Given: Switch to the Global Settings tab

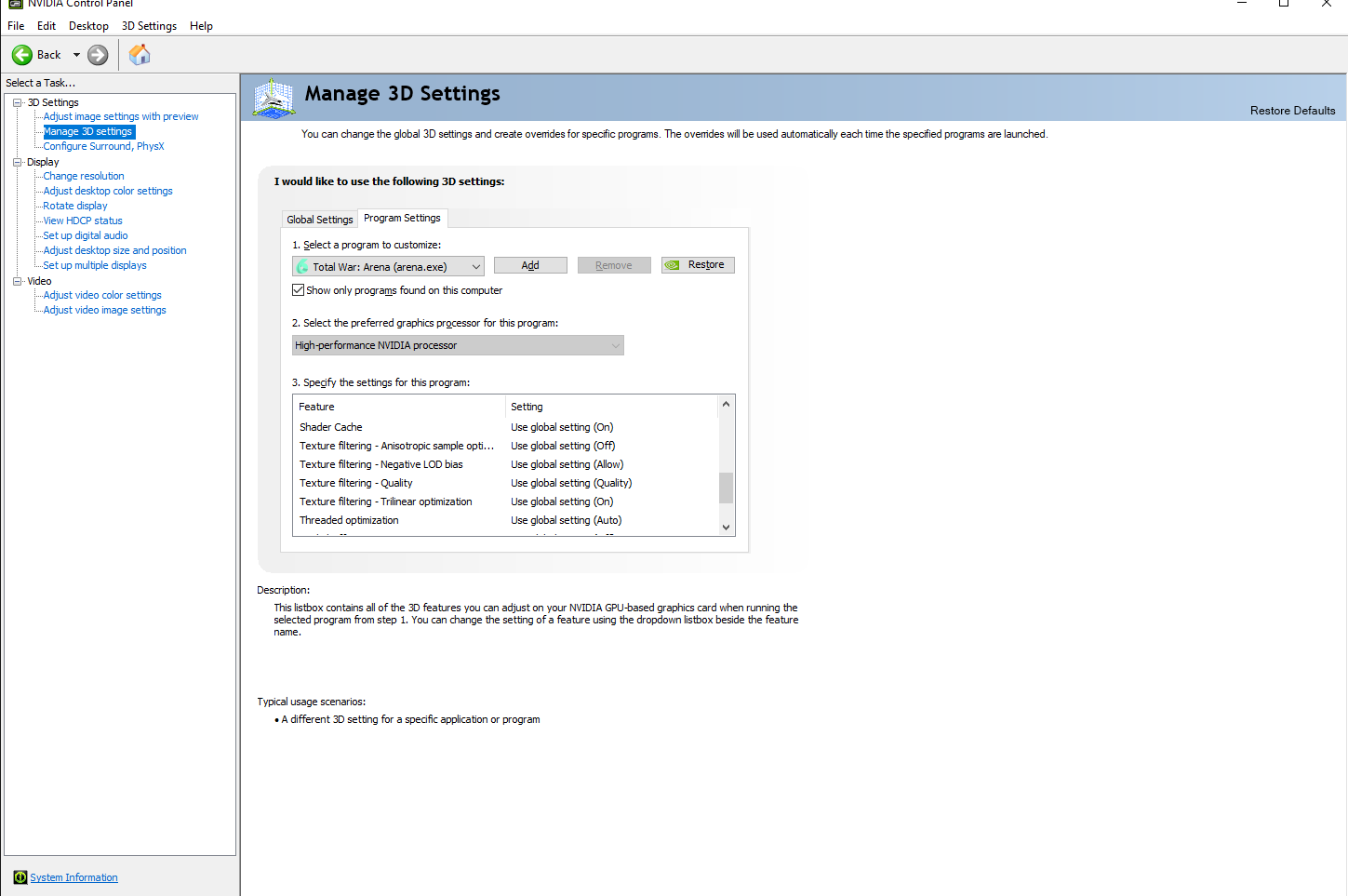Looking at the screenshot, I should (x=320, y=220).
